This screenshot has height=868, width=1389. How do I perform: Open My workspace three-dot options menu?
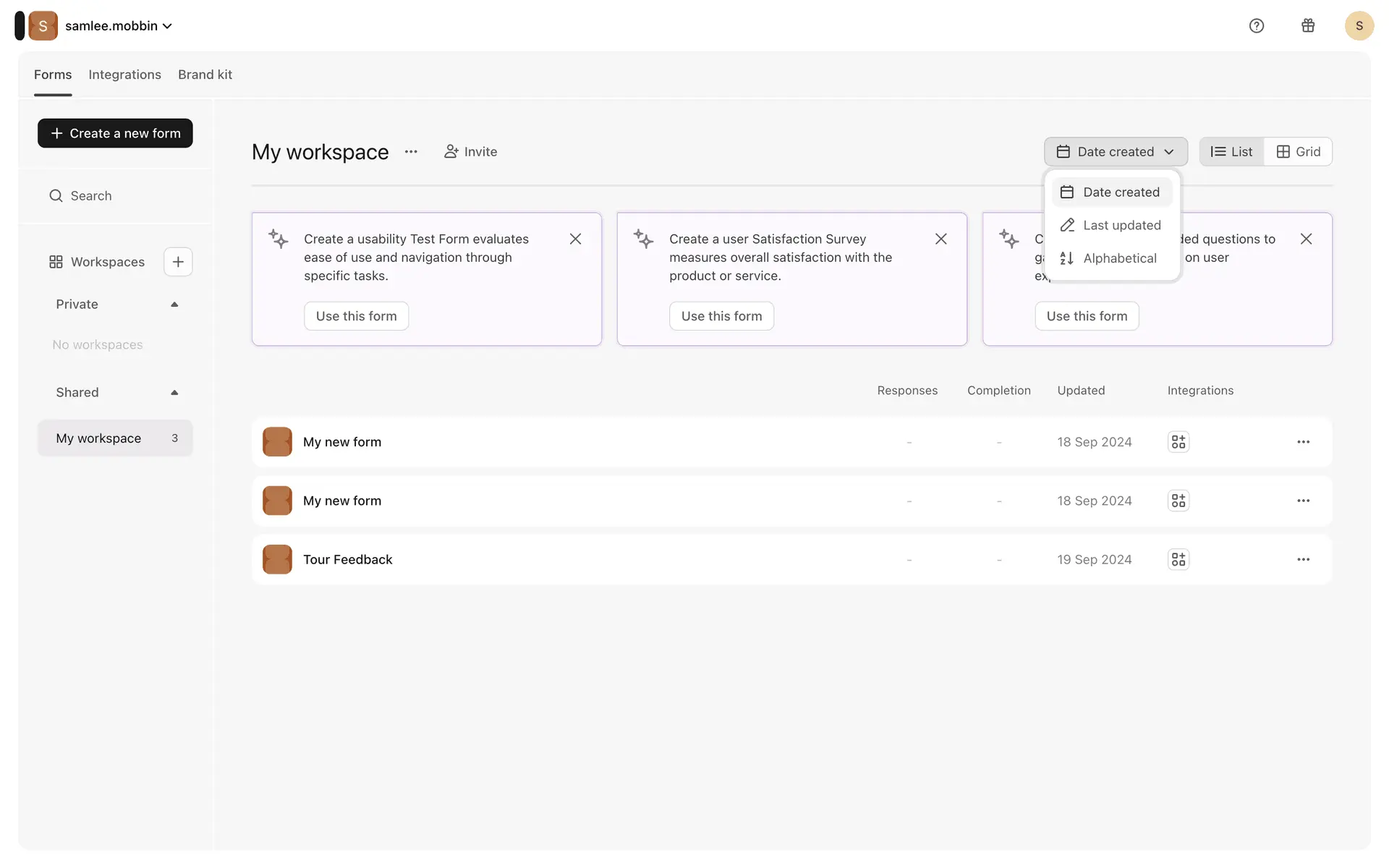(411, 152)
